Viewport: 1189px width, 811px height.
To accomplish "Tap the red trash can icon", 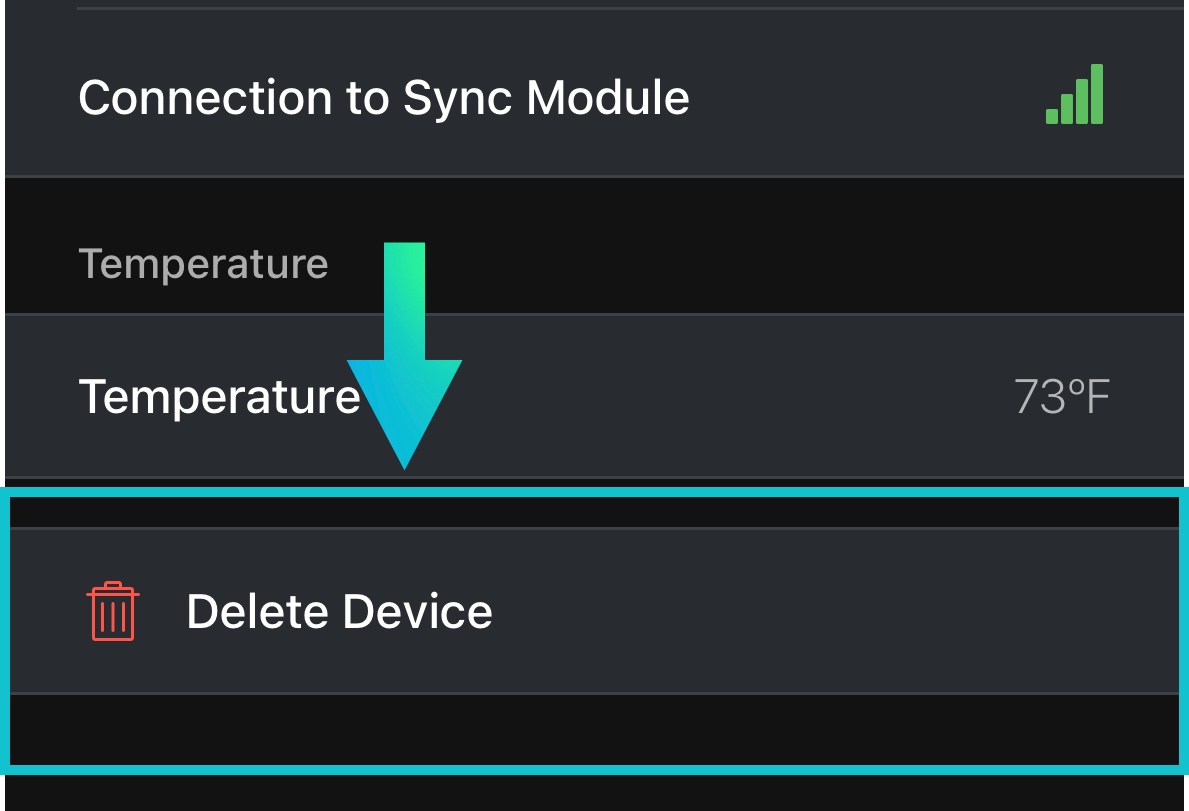I will [x=112, y=611].
